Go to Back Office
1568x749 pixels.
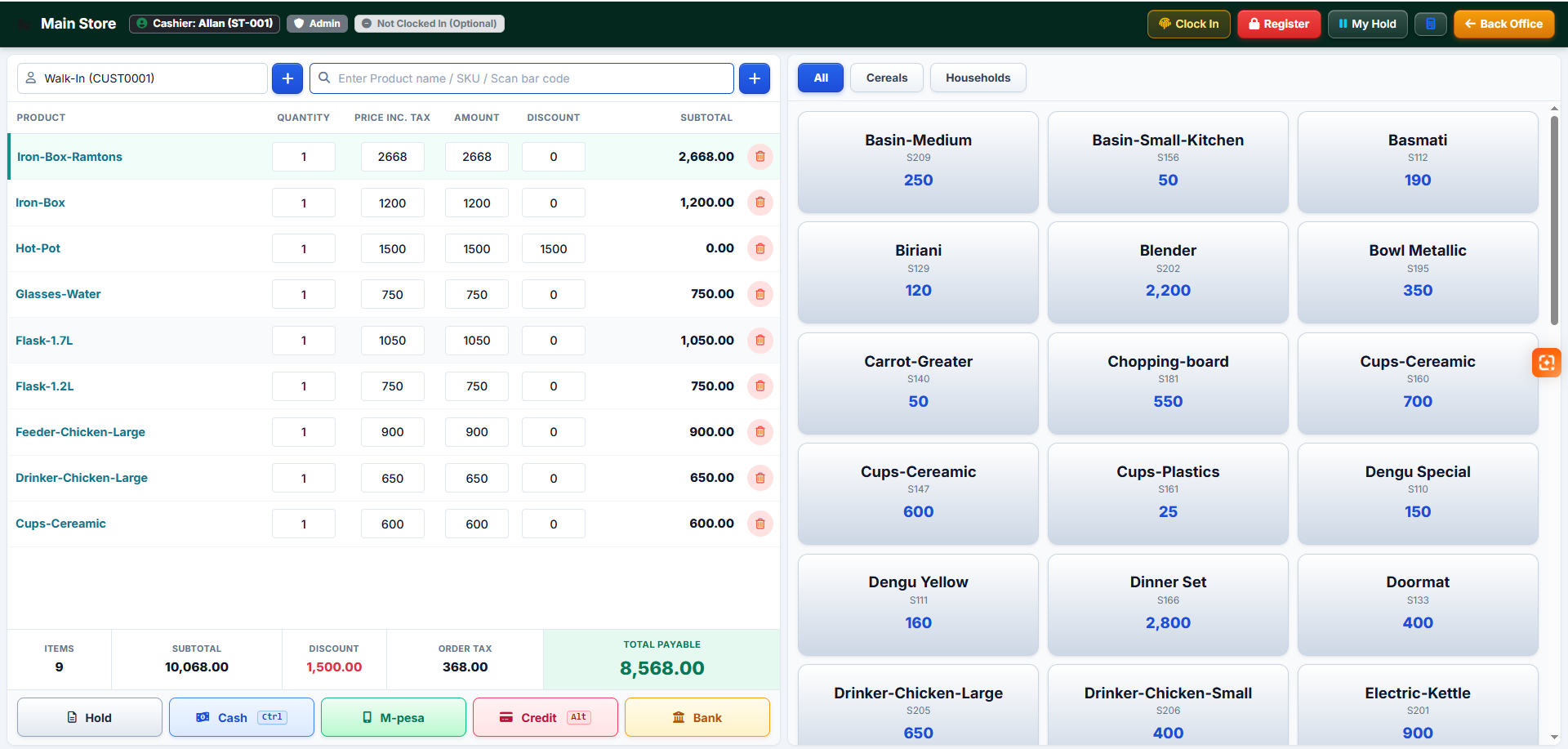click(x=1504, y=24)
